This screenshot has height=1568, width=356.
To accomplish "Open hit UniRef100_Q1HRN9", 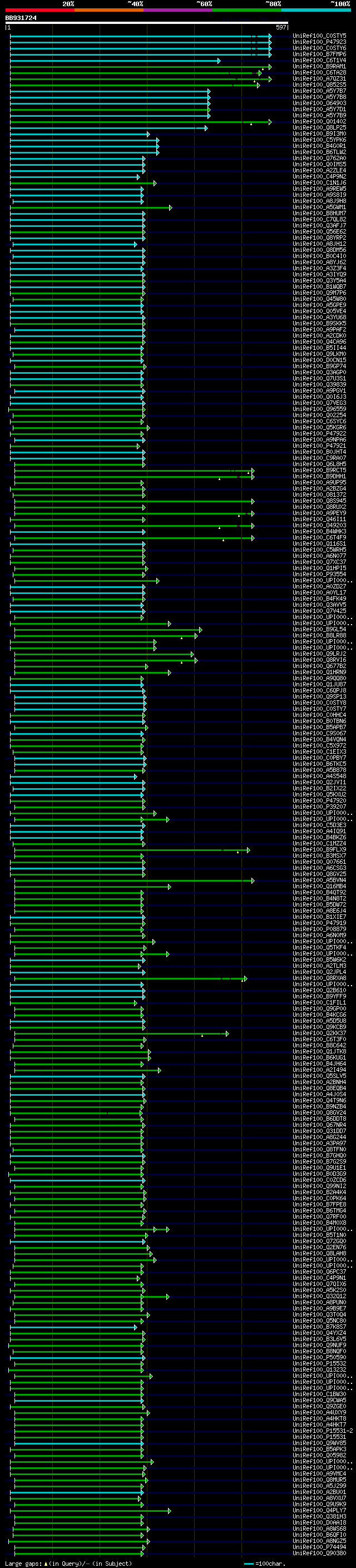I will pyautogui.click(x=319, y=672).
